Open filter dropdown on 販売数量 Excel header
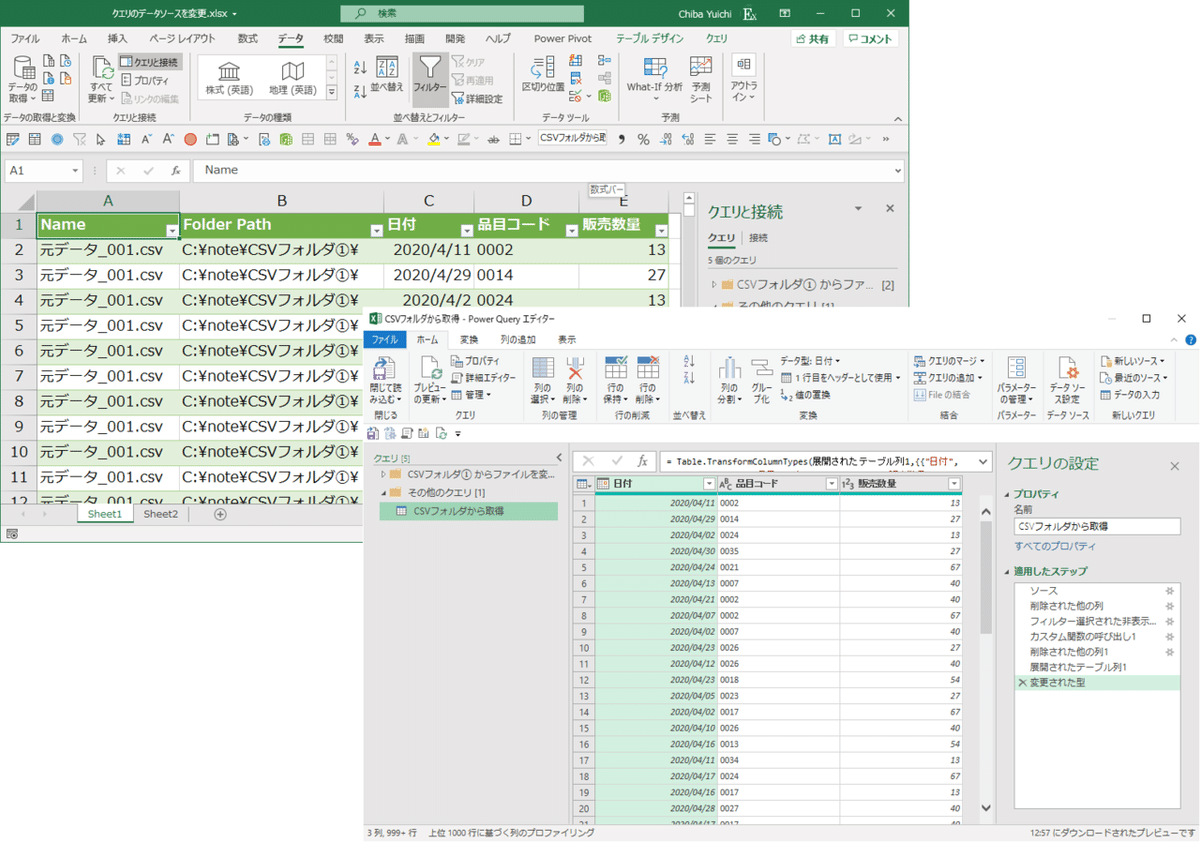The image size is (1200, 842). 661,230
